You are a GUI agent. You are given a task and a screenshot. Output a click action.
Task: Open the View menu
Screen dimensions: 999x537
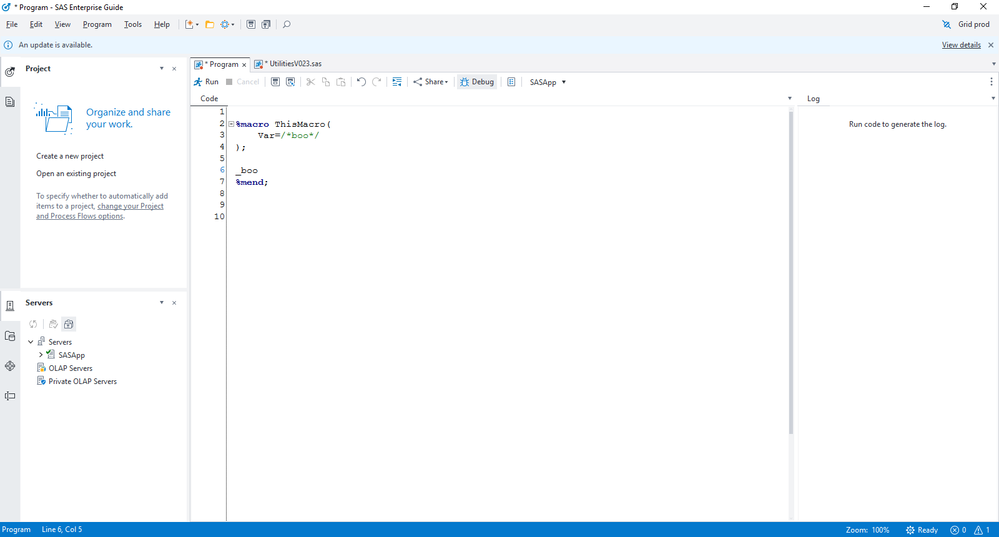click(62, 24)
